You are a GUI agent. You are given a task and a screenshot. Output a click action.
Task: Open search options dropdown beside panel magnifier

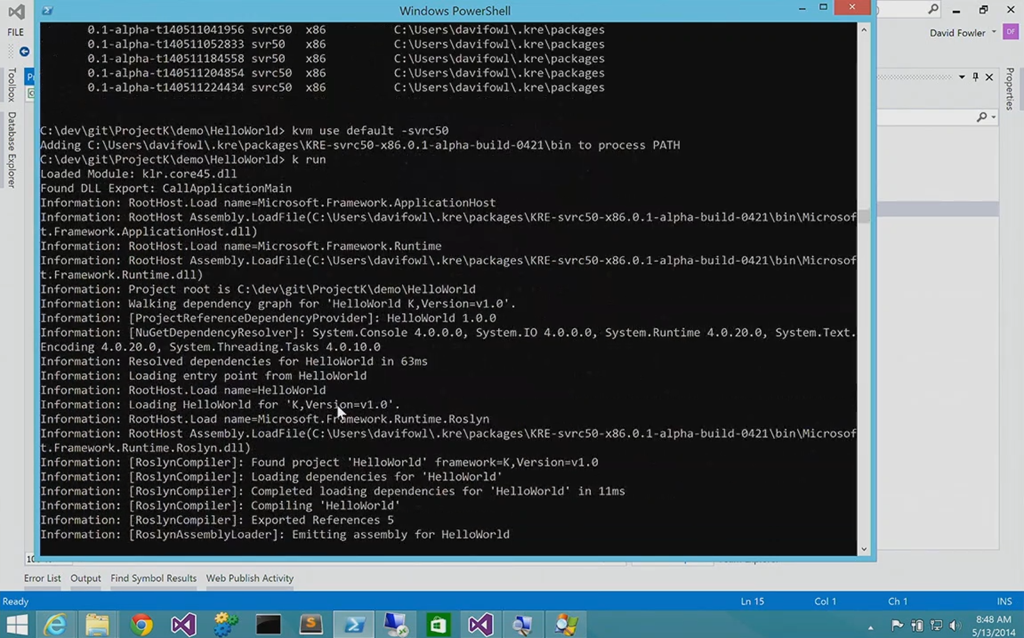point(993,118)
